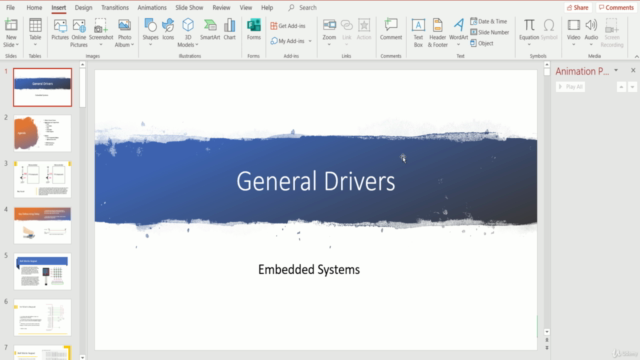Image resolution: width=640 pixels, height=360 pixels.
Task: Click the General Drivers title text
Action: pos(316,181)
